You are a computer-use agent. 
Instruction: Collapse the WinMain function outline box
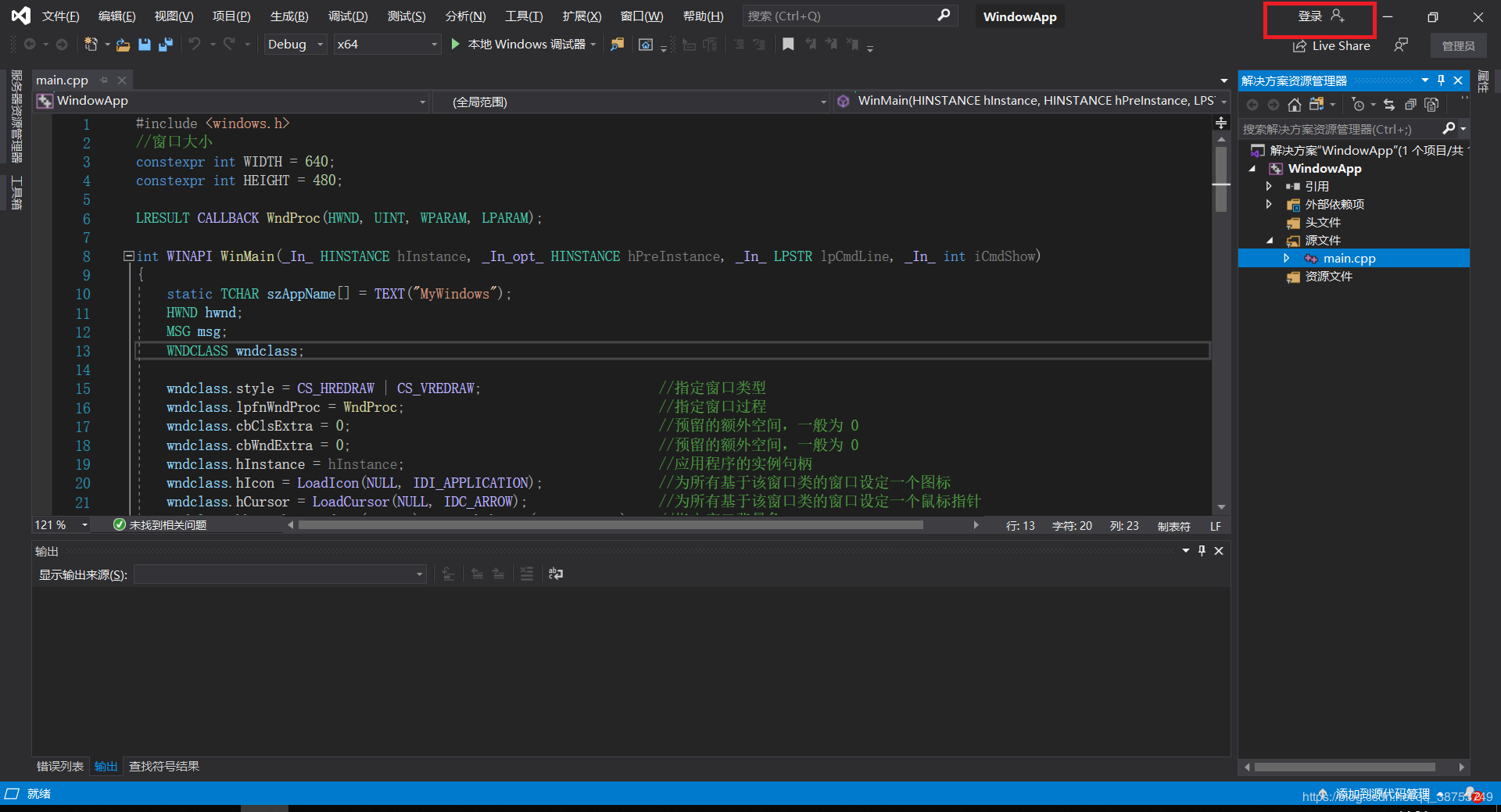[128, 256]
